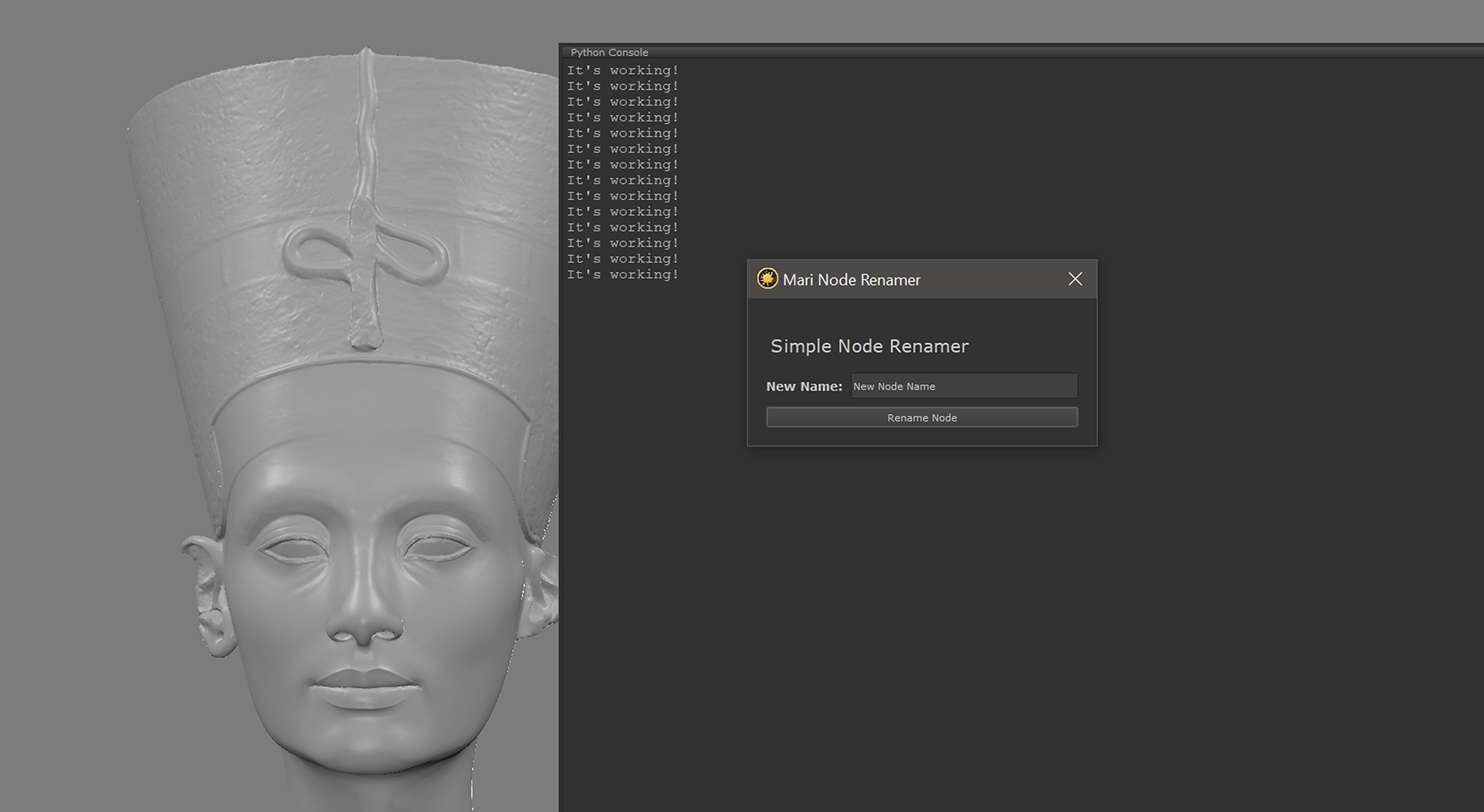Click the bust's eye nearest the console panel
Image resolution: width=1484 pixels, height=812 pixels.
[439, 549]
